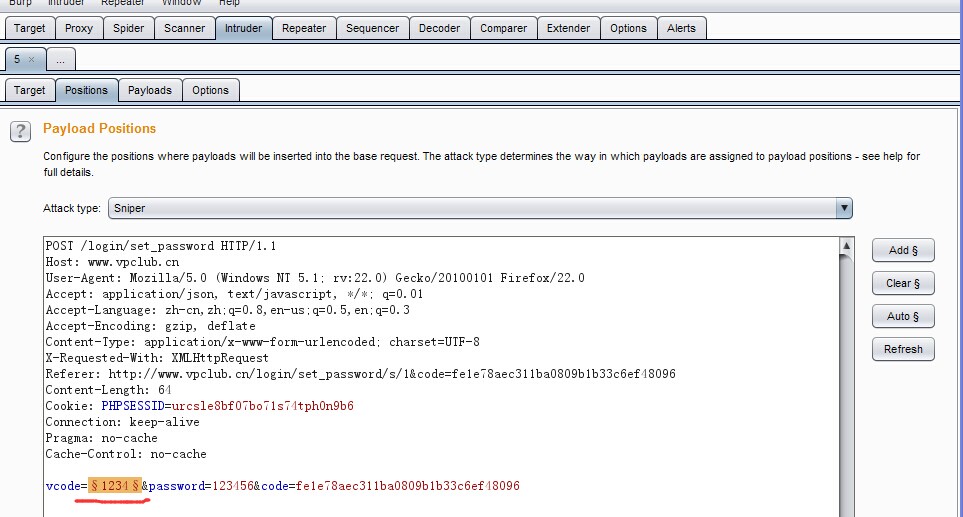Switch to the Decoder tab
The image size is (963, 517).
[x=439, y=28]
